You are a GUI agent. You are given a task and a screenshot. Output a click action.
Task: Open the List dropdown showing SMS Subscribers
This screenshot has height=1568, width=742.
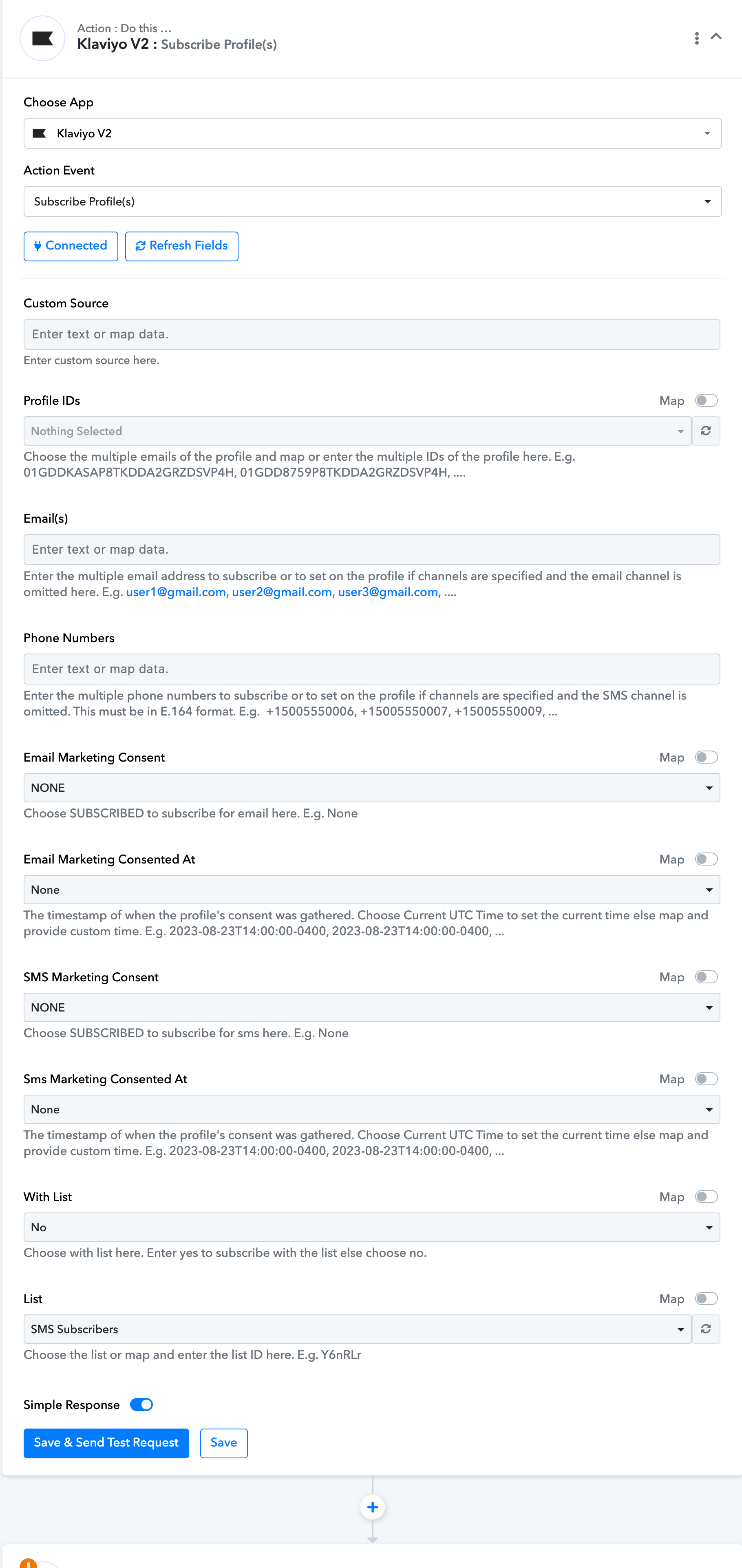coord(357,1329)
